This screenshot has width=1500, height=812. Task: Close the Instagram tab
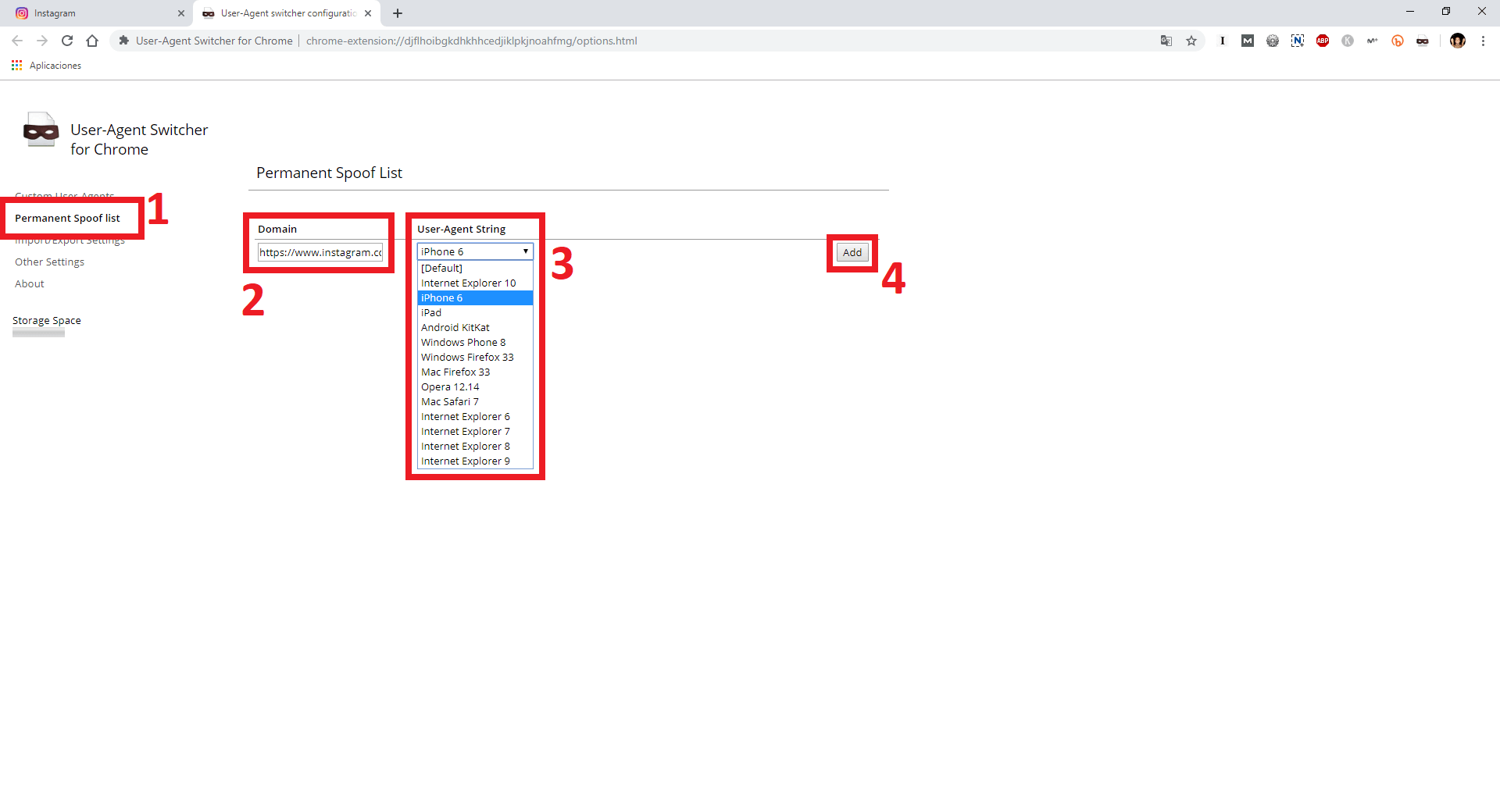tap(181, 13)
